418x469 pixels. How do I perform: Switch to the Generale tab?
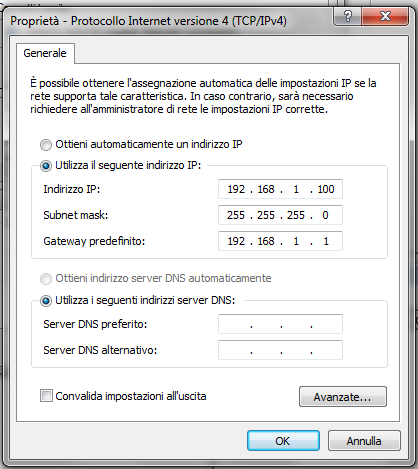pyautogui.click(x=45, y=53)
